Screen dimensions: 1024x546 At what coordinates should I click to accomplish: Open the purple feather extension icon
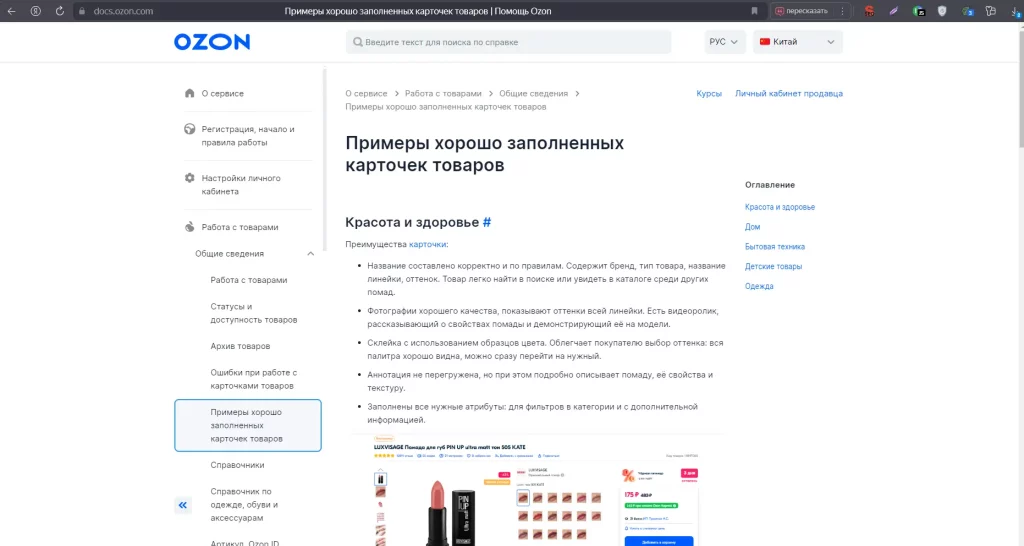pos(893,11)
